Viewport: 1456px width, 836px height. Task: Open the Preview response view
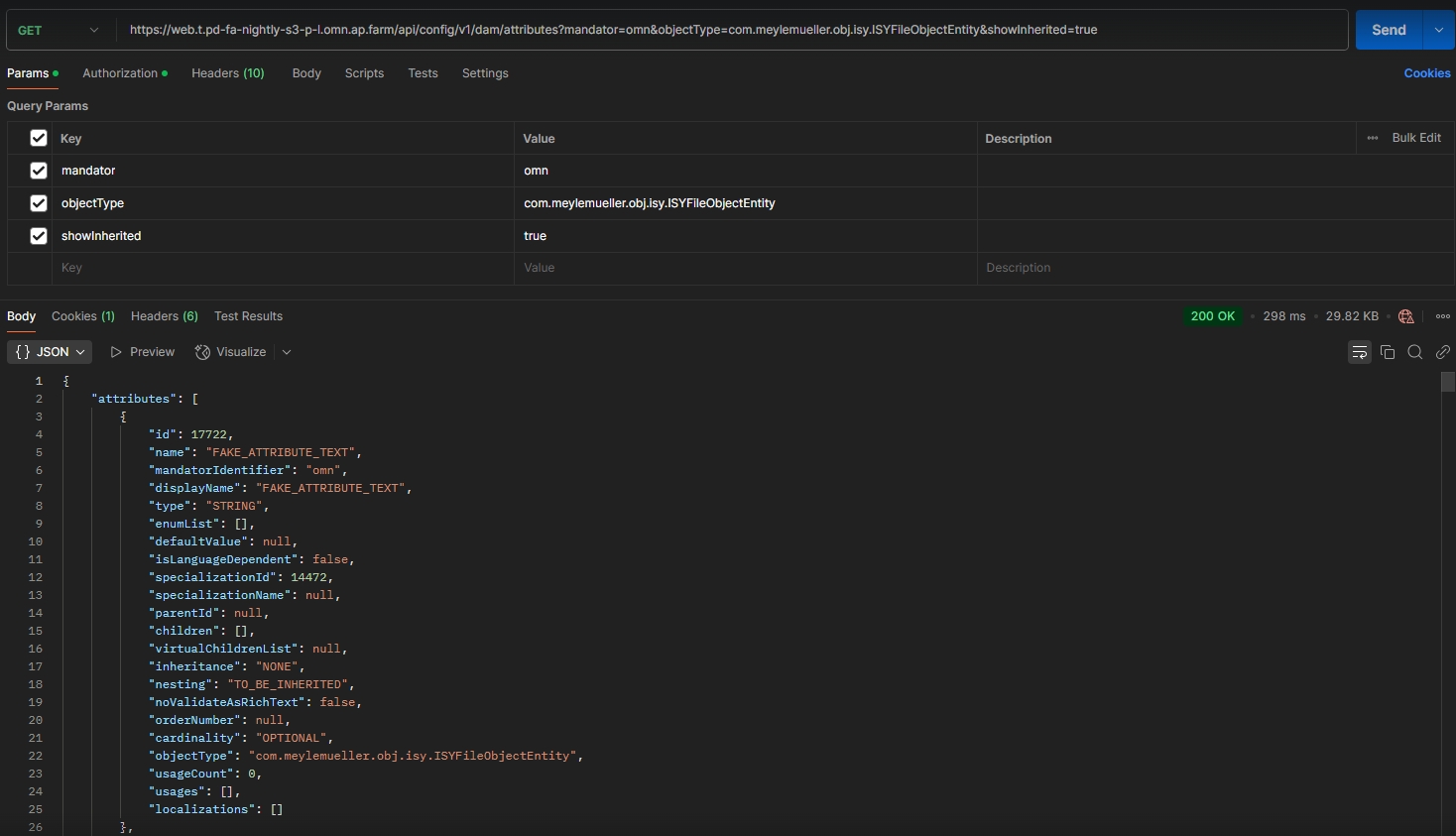(143, 352)
